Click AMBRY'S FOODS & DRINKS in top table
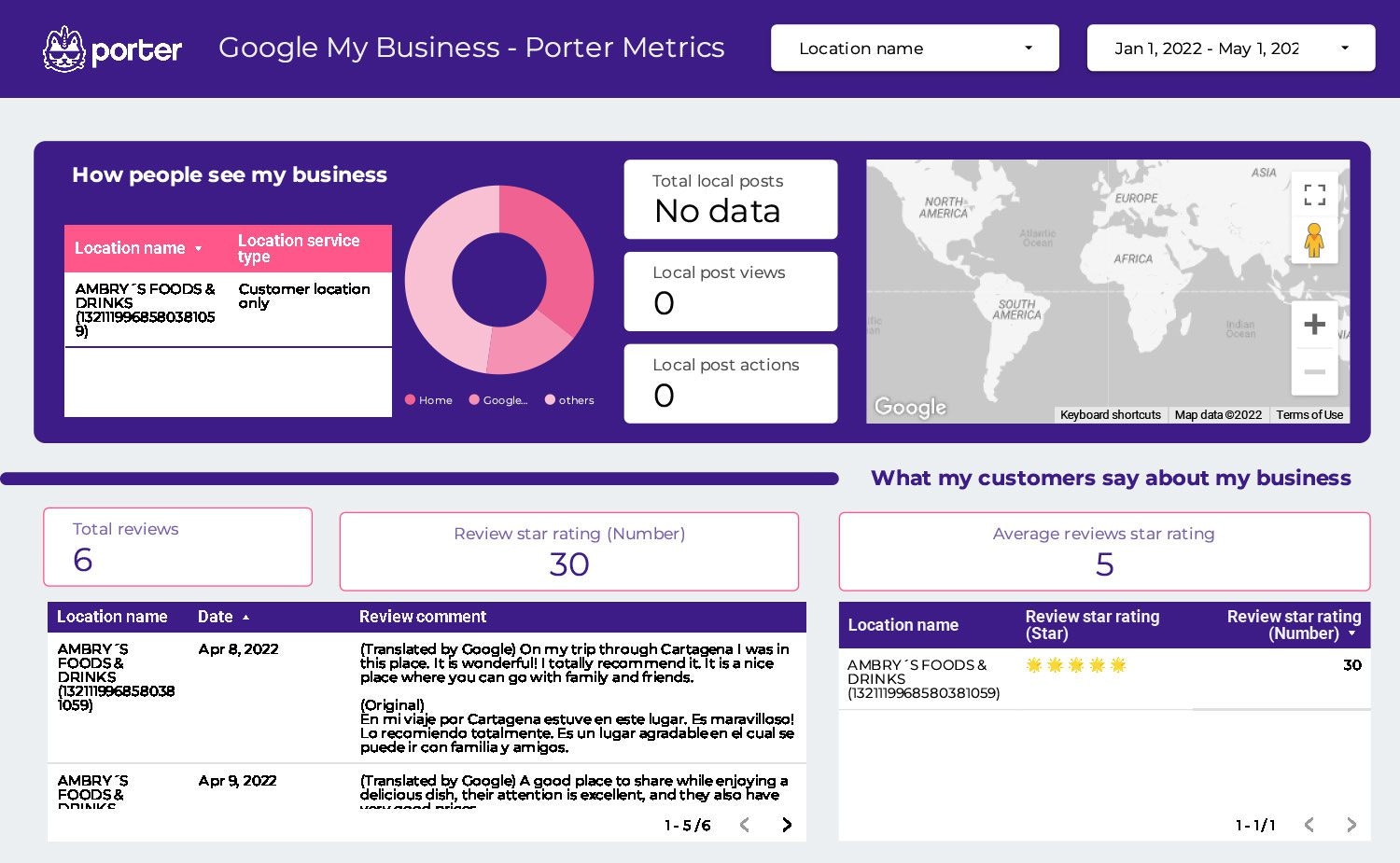The width and height of the screenshot is (1400, 863). point(146,310)
